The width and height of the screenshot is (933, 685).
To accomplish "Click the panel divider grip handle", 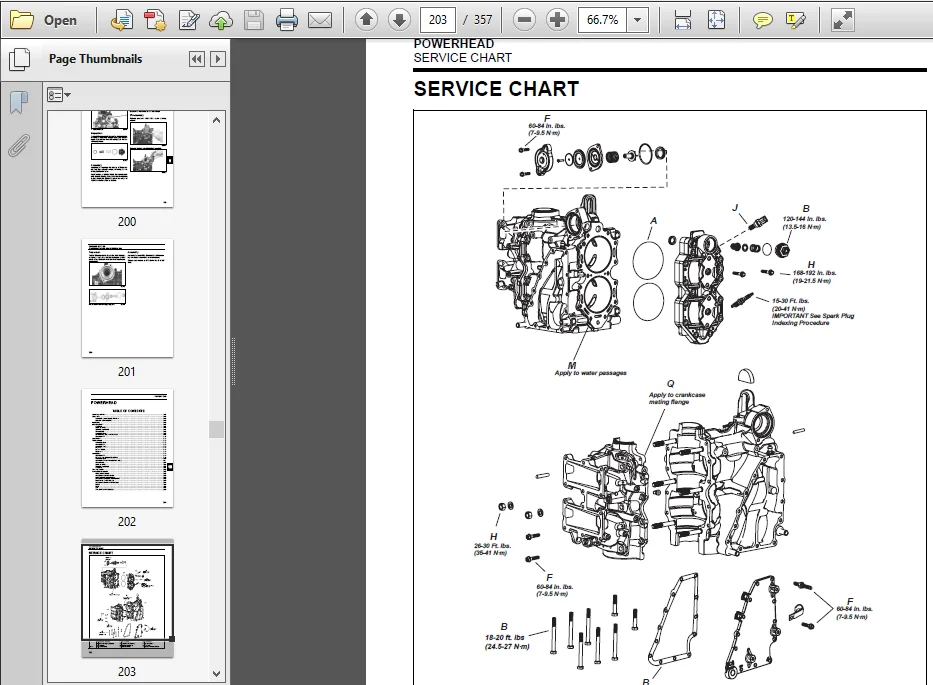I will (233, 362).
